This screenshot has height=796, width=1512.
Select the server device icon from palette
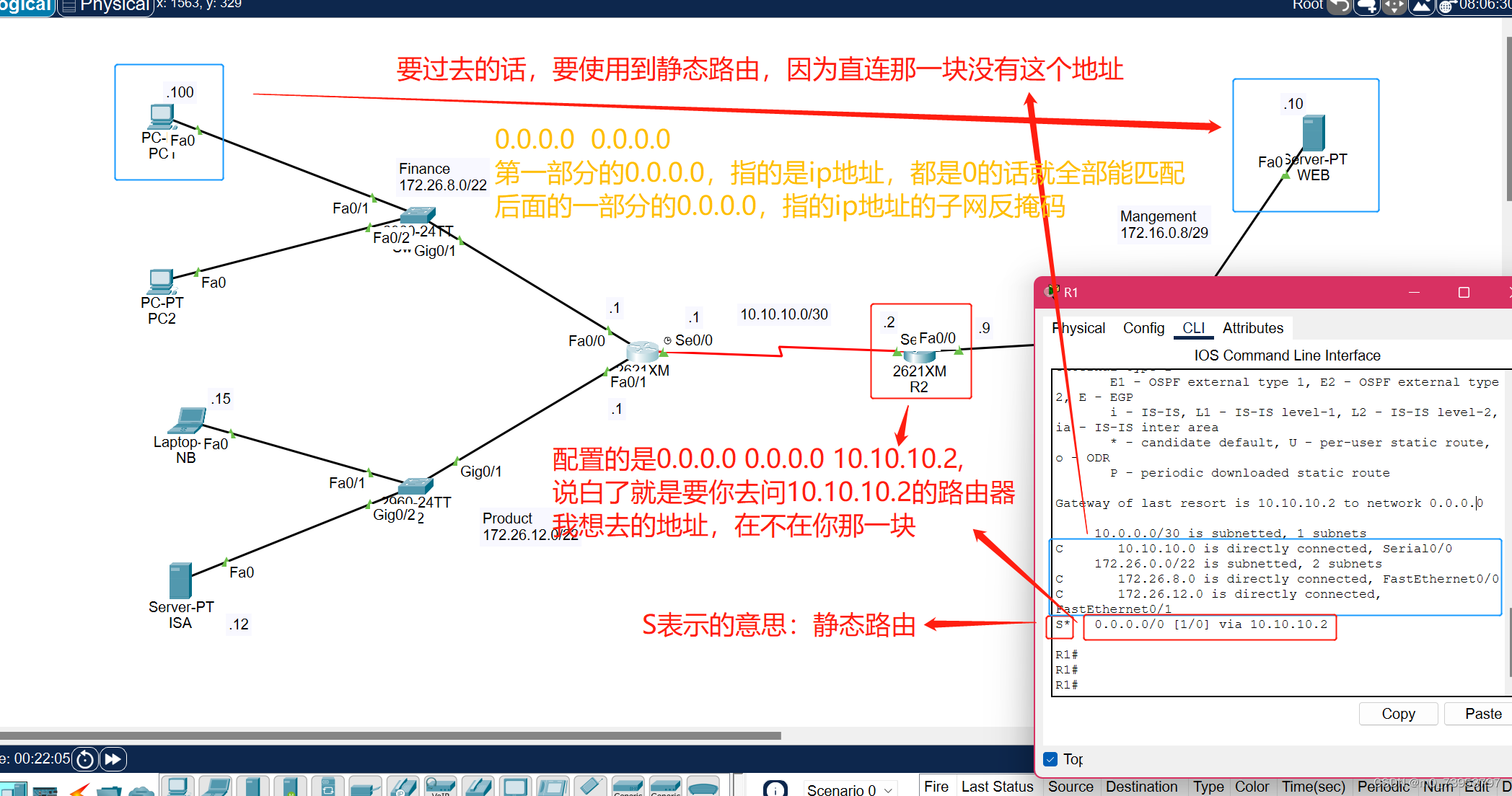254,787
